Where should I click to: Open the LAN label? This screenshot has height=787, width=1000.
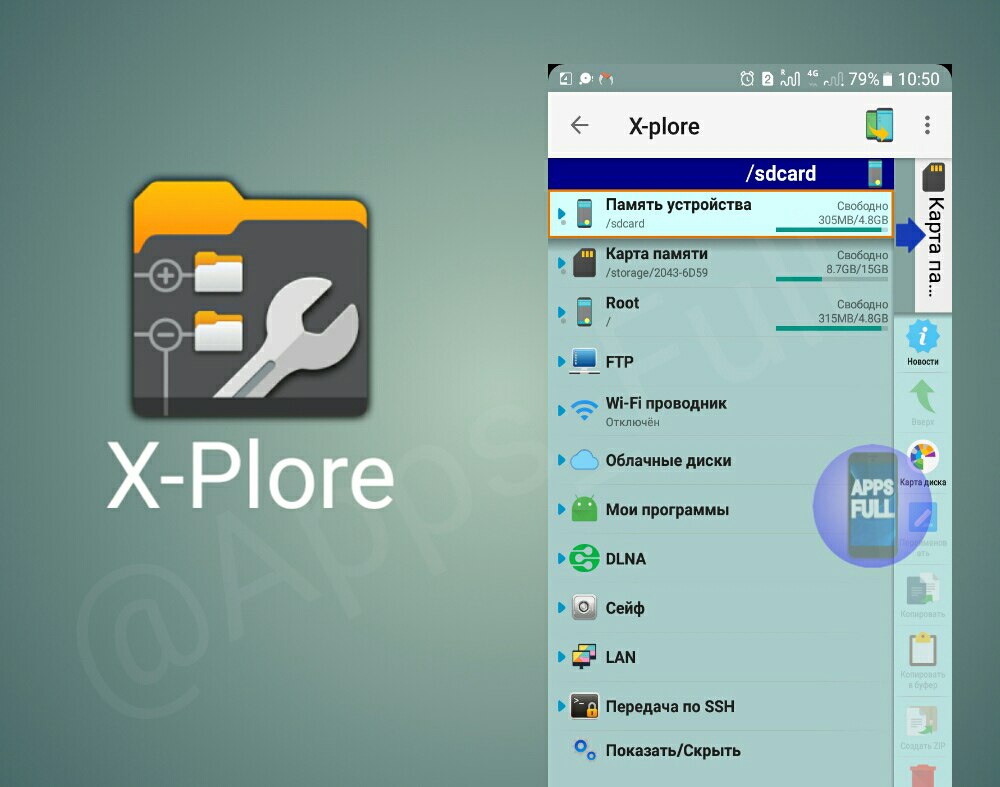click(621, 657)
